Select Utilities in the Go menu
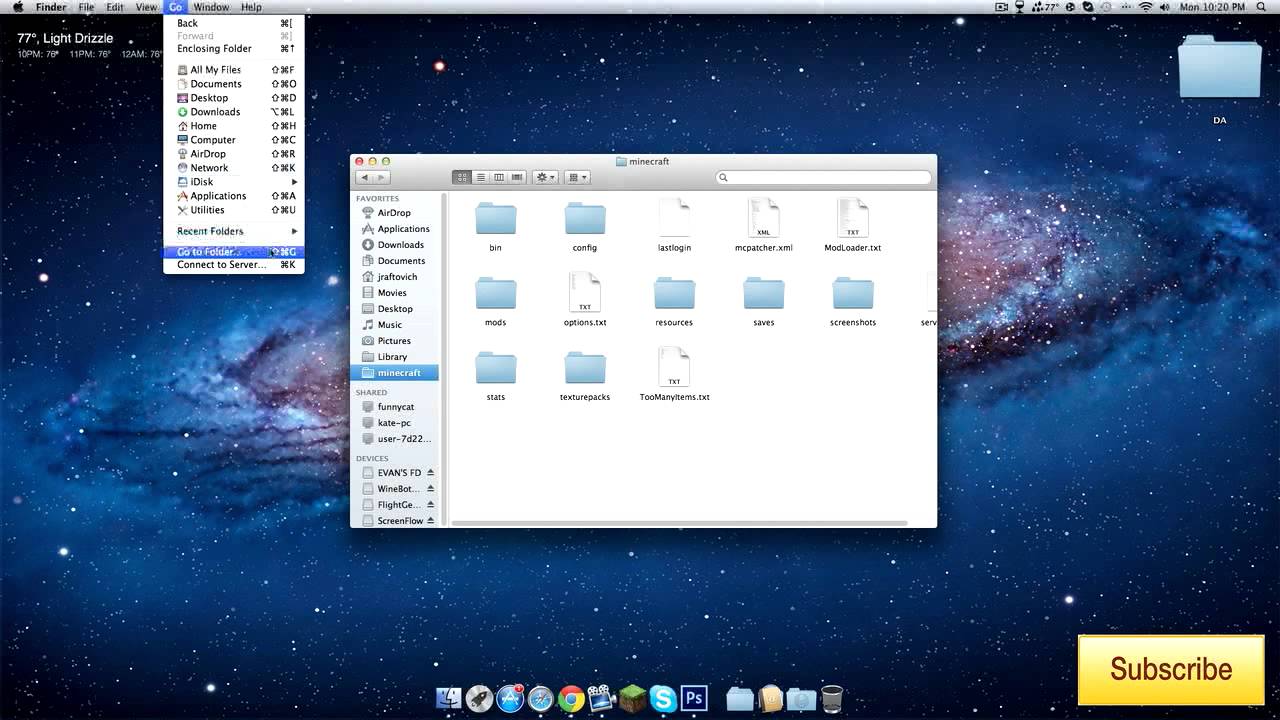 point(234,210)
